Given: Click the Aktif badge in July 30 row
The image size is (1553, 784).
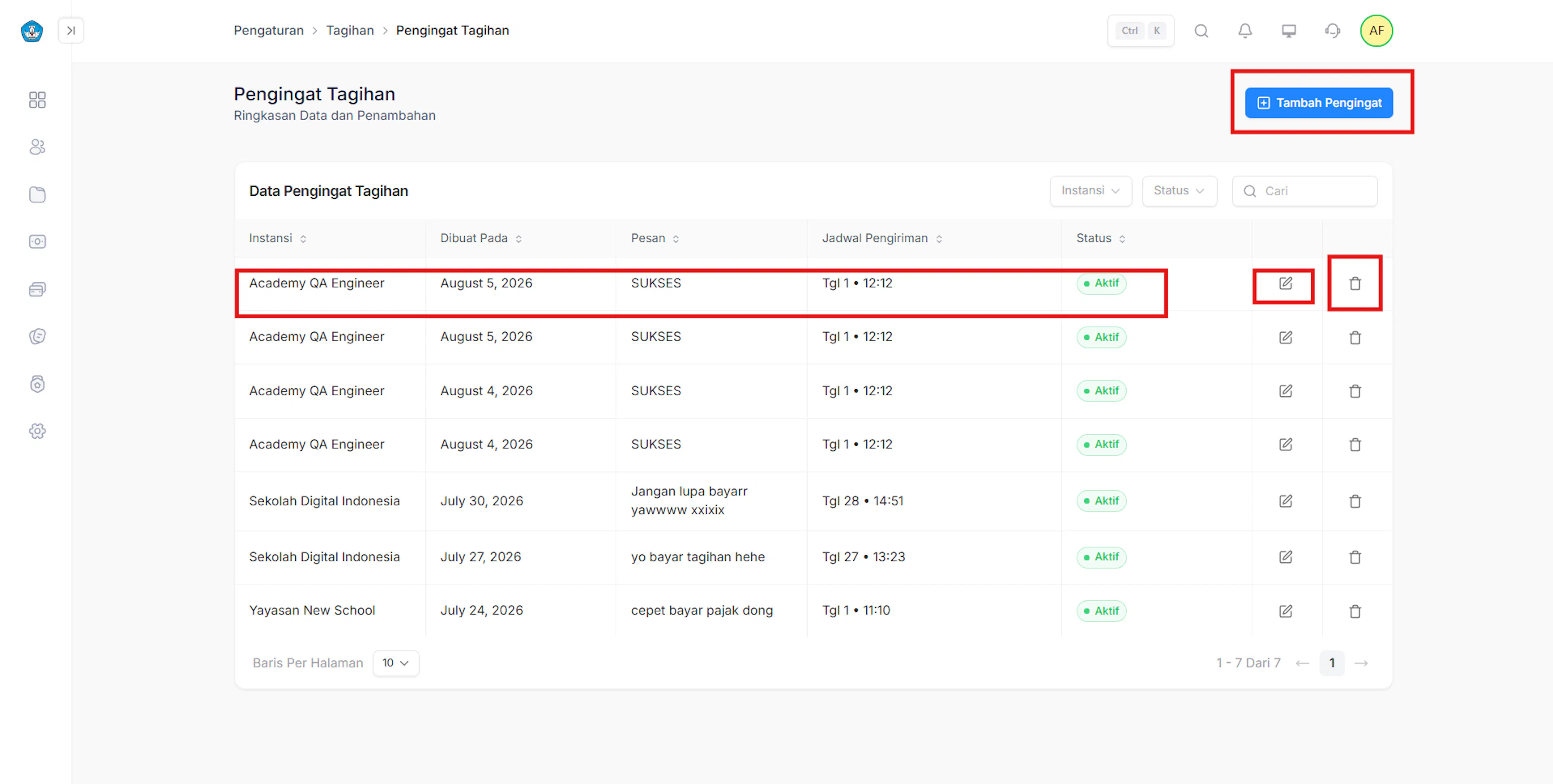Looking at the screenshot, I should (x=1101, y=501).
